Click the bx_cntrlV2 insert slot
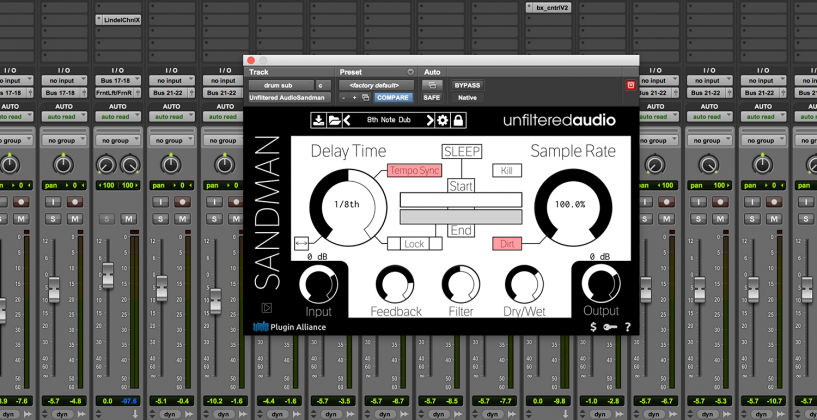817x420 pixels. click(x=548, y=8)
